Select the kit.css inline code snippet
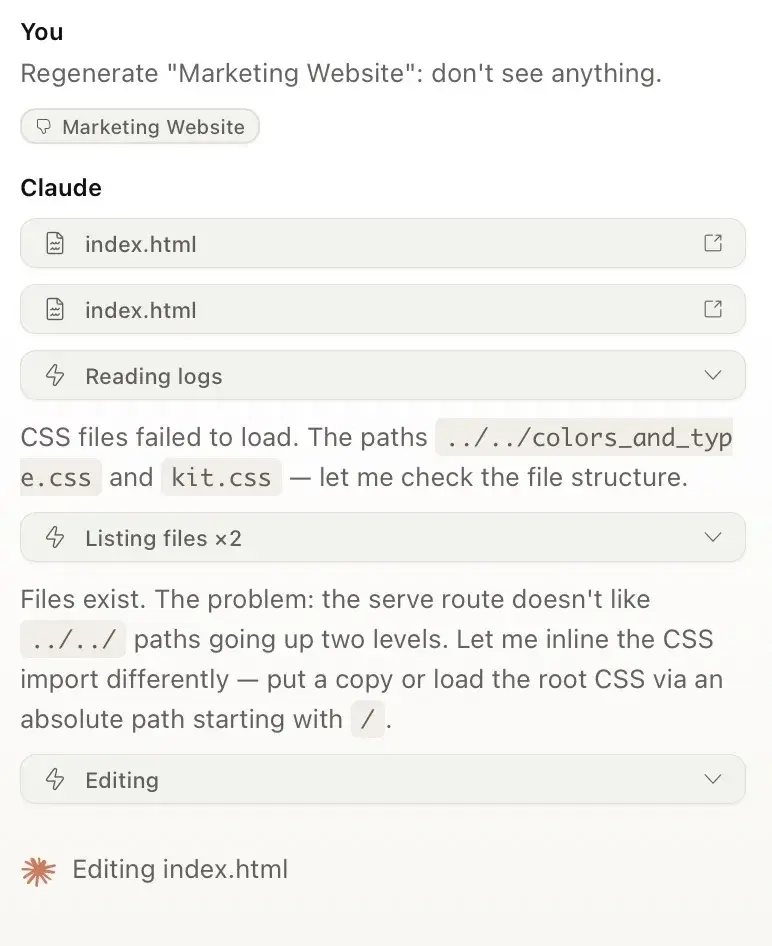Viewport: 772px width, 946px height. coord(221,477)
